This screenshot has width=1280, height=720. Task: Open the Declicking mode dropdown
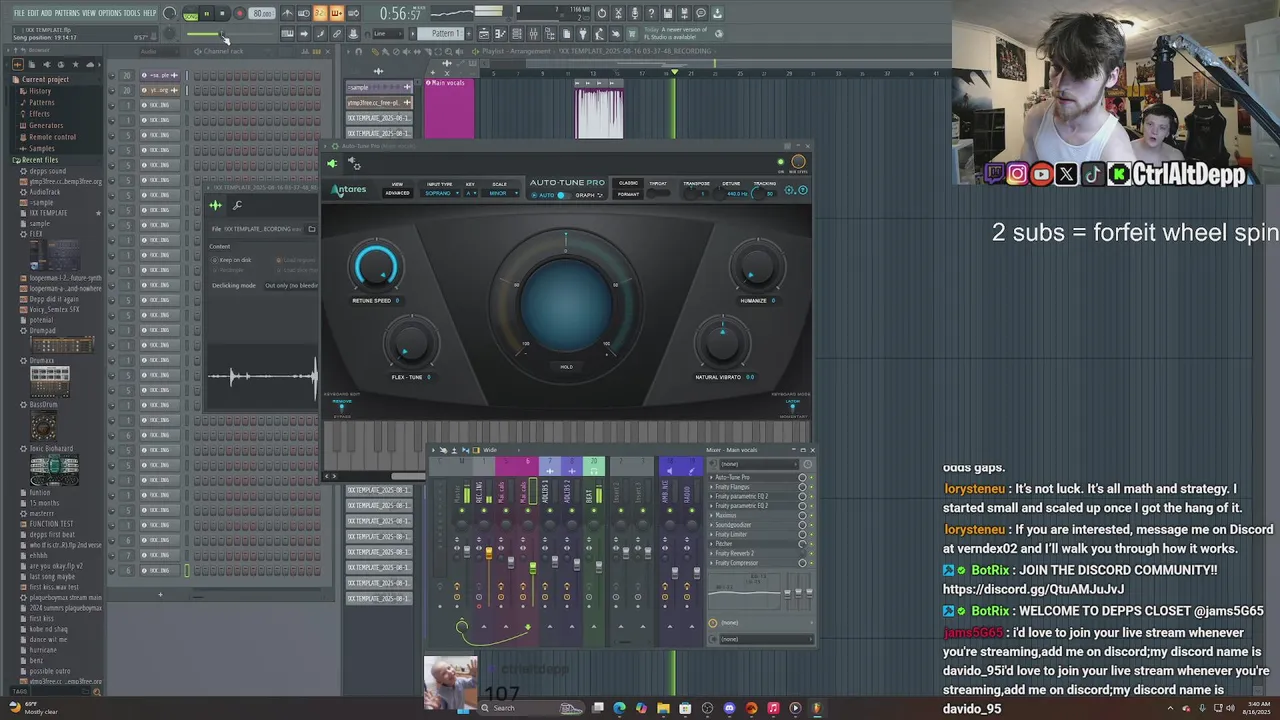click(291, 285)
